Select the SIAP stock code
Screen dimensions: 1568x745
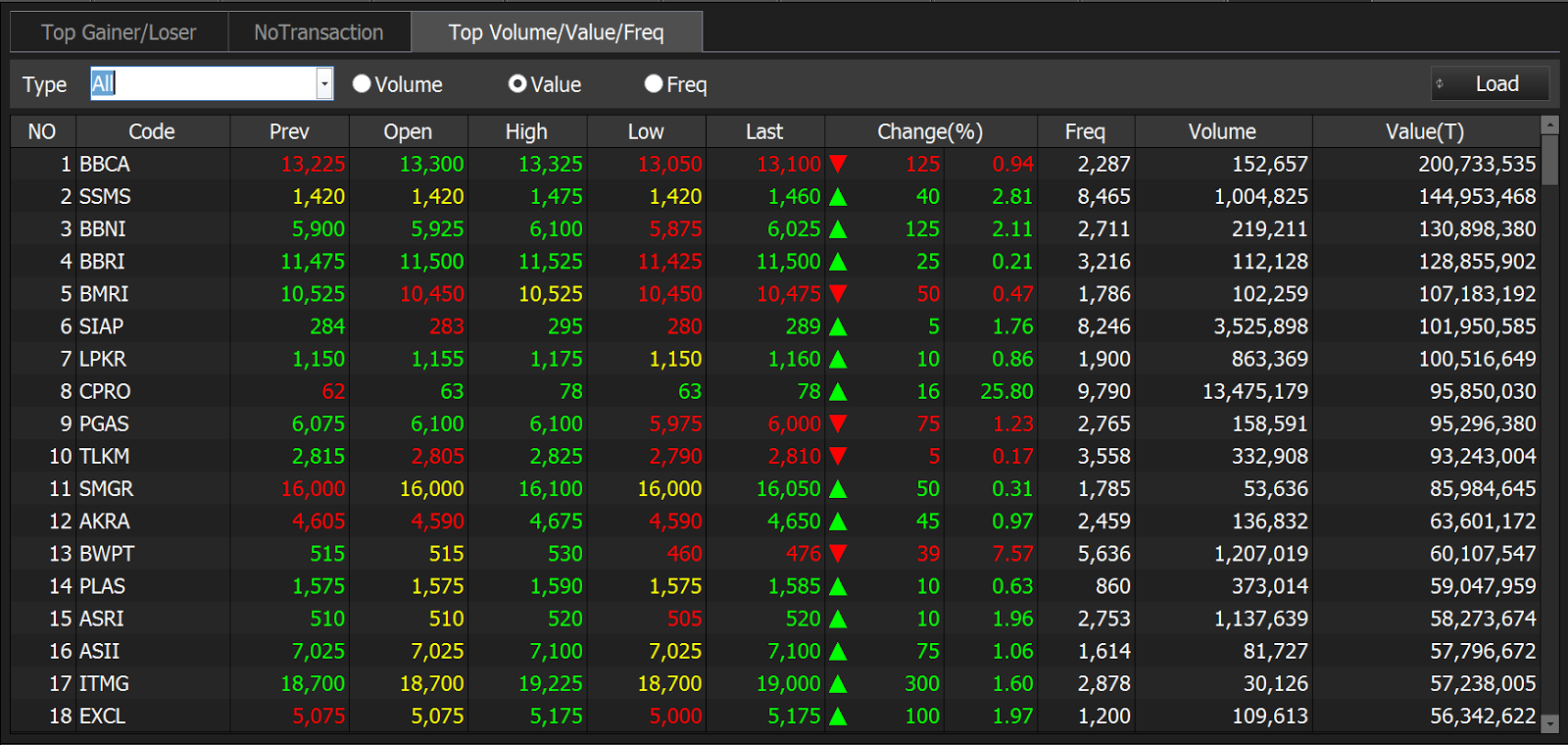pos(101,325)
